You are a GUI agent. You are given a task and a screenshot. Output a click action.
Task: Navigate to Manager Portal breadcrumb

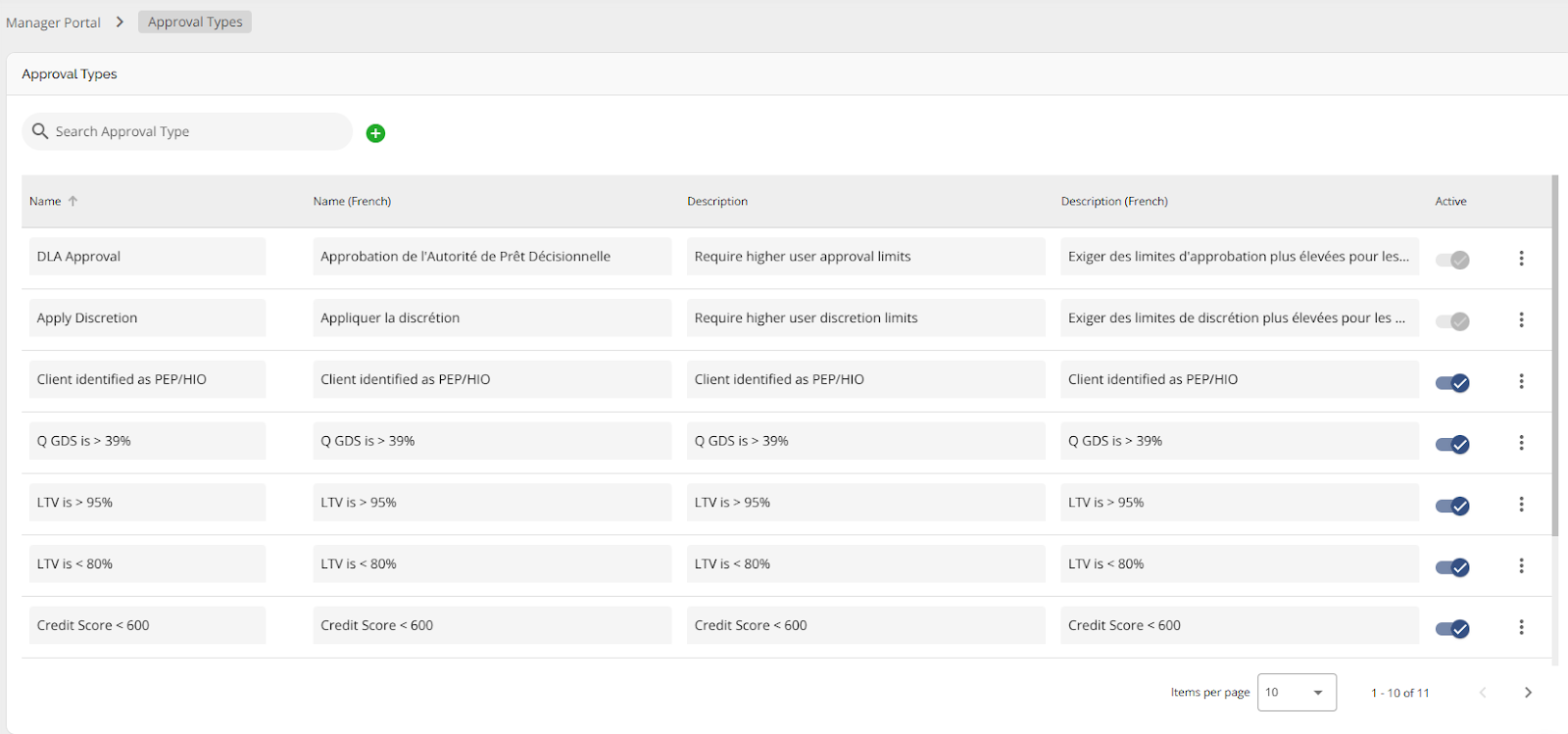click(x=53, y=23)
